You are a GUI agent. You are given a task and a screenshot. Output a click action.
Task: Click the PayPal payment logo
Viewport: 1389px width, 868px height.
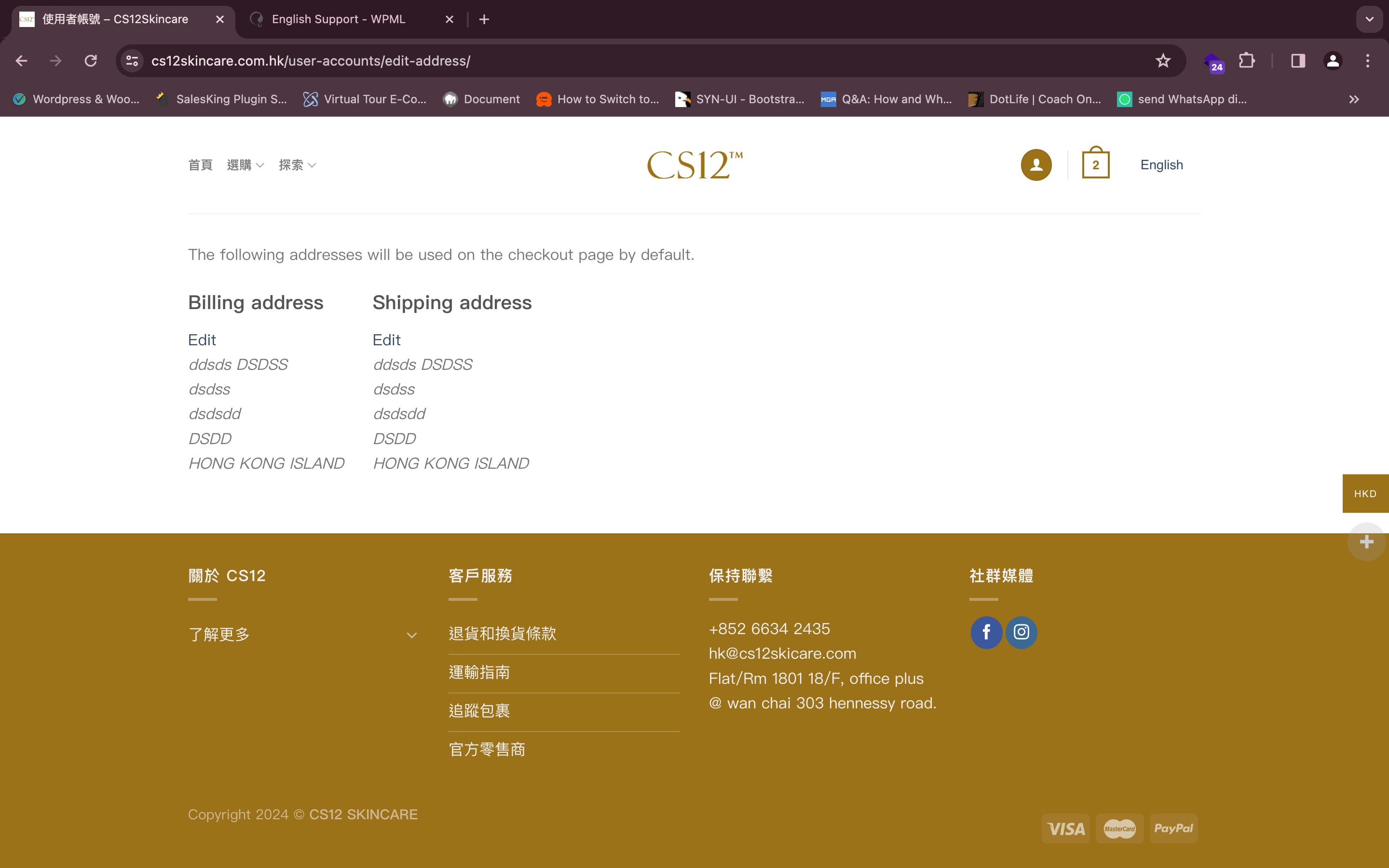[1173, 828]
